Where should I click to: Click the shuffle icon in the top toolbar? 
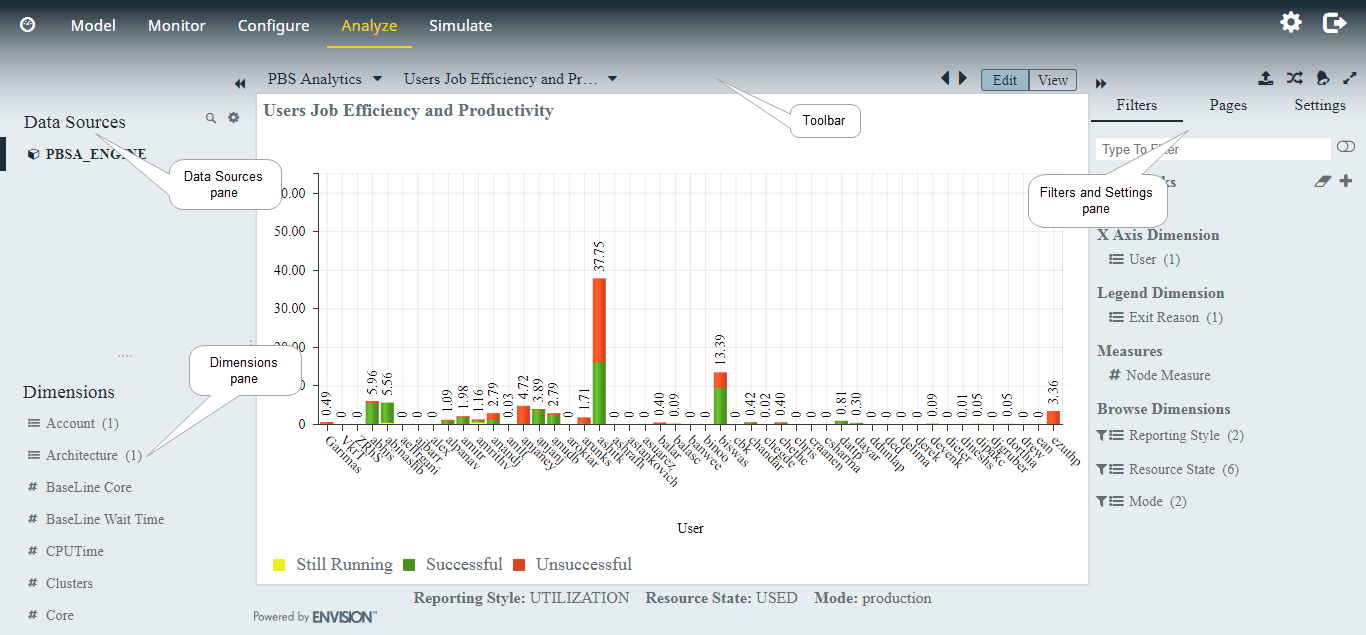point(1294,78)
